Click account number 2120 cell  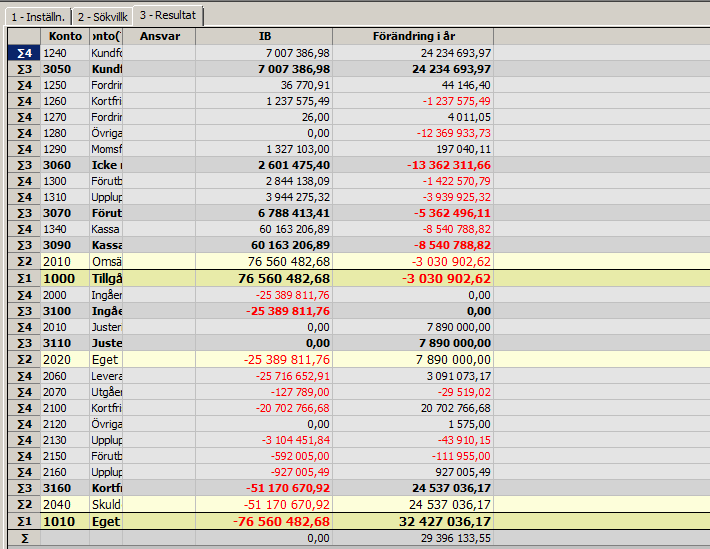[x=65, y=424]
